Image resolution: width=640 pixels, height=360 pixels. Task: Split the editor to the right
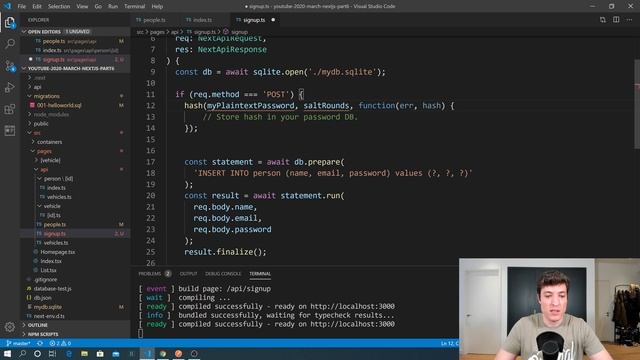coord(616,20)
